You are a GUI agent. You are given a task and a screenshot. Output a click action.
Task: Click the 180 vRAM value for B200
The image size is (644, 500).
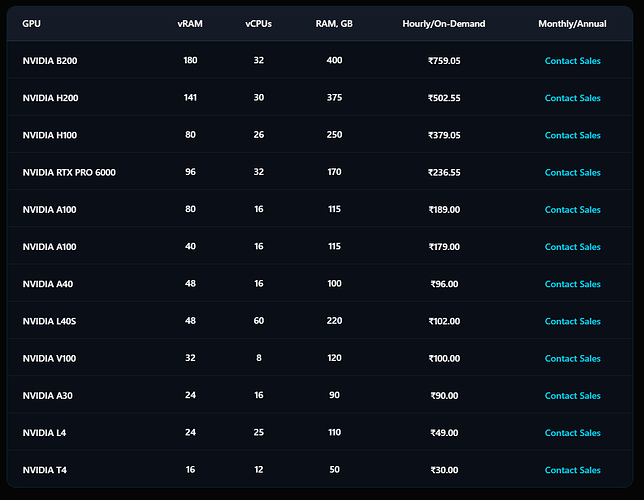click(x=190, y=60)
